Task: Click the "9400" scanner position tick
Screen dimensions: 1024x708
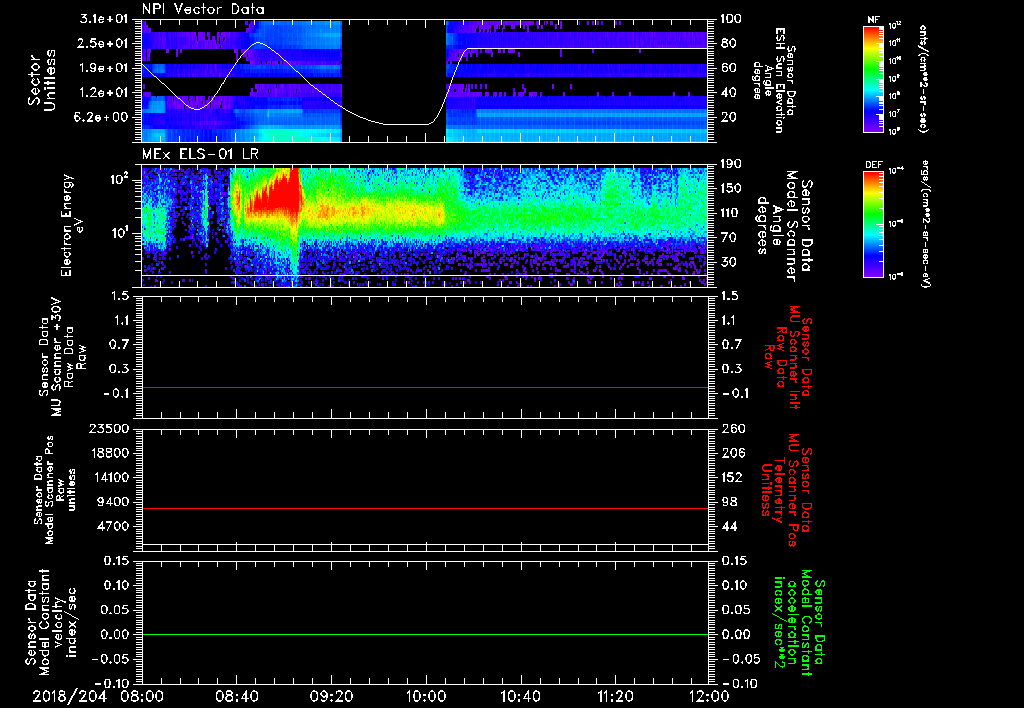Action: click(x=112, y=502)
